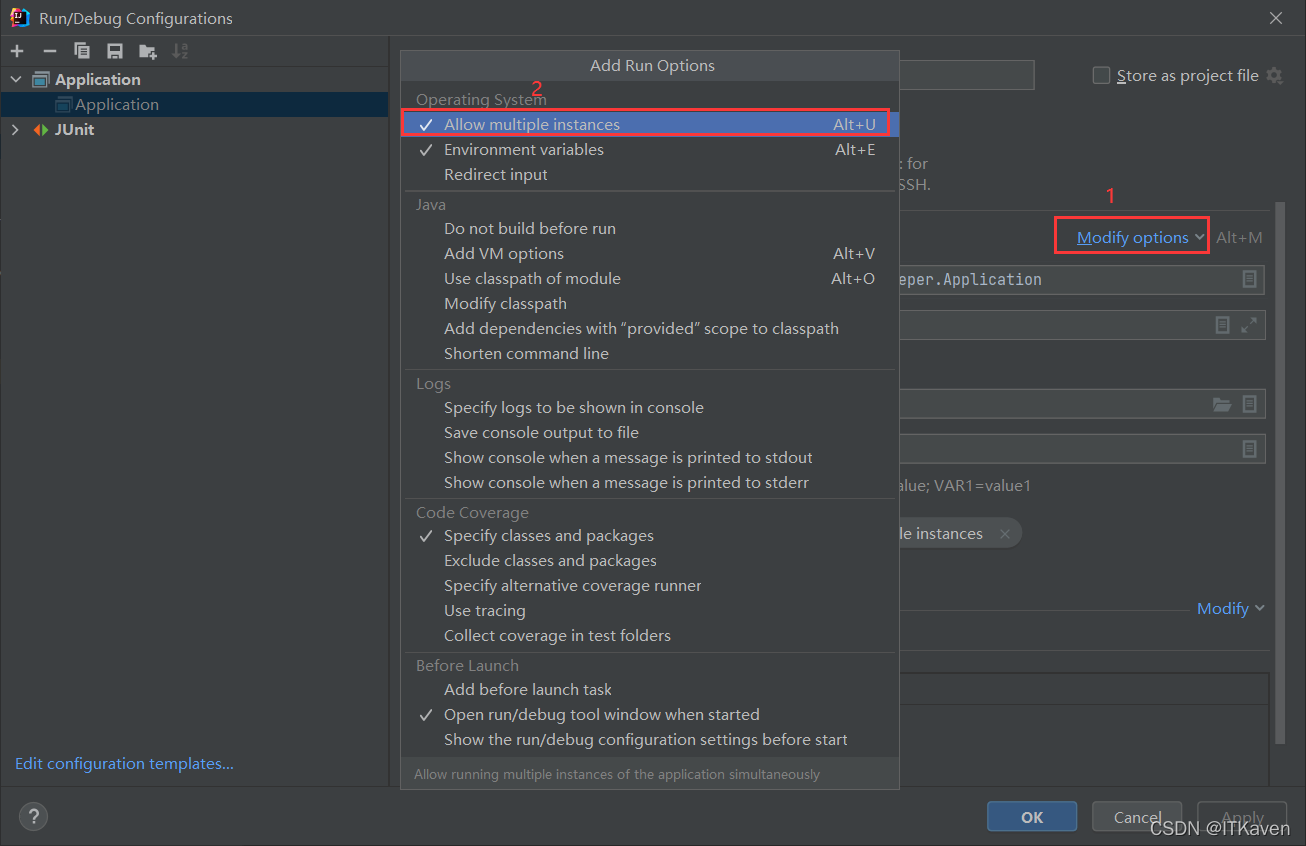Open working directory macro list icon
Screen dimensions: 1306x846
(x=1249, y=404)
